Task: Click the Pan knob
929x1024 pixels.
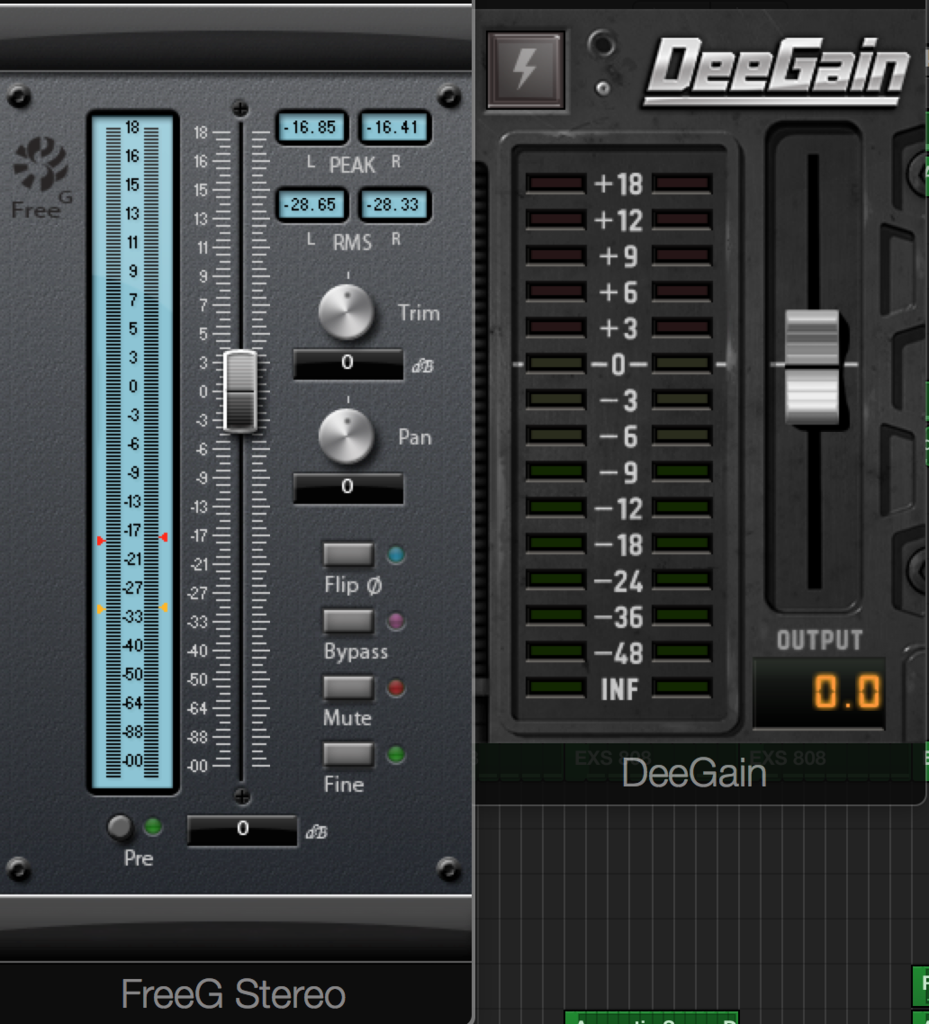Action: click(346, 436)
